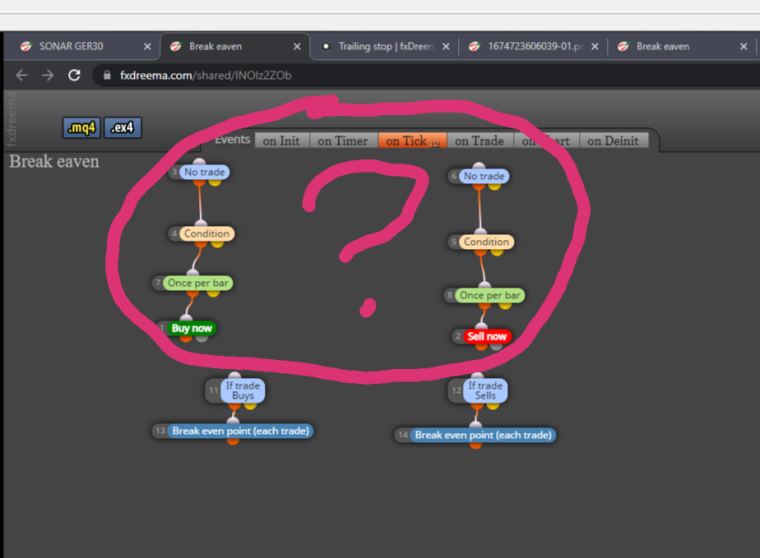
Task: Click yellow output port of No trade 3
Action: (x=215, y=182)
